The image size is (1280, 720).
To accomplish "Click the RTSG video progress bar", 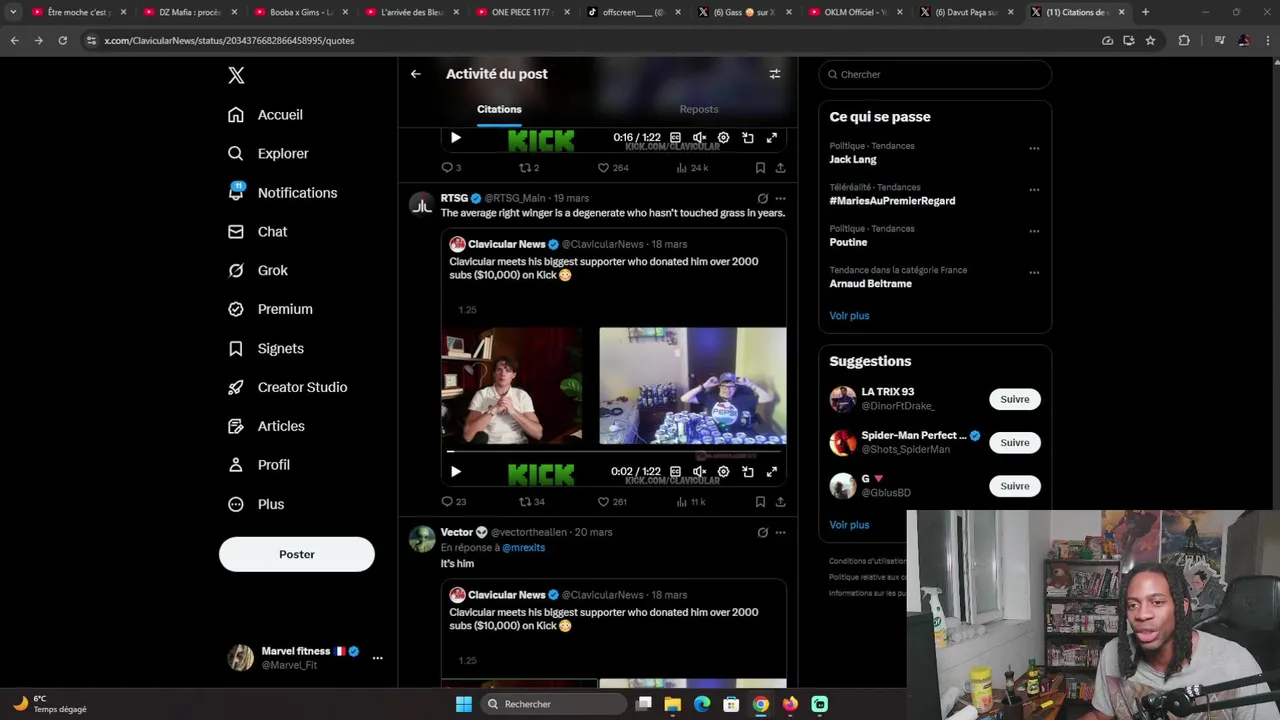I will coord(614,452).
